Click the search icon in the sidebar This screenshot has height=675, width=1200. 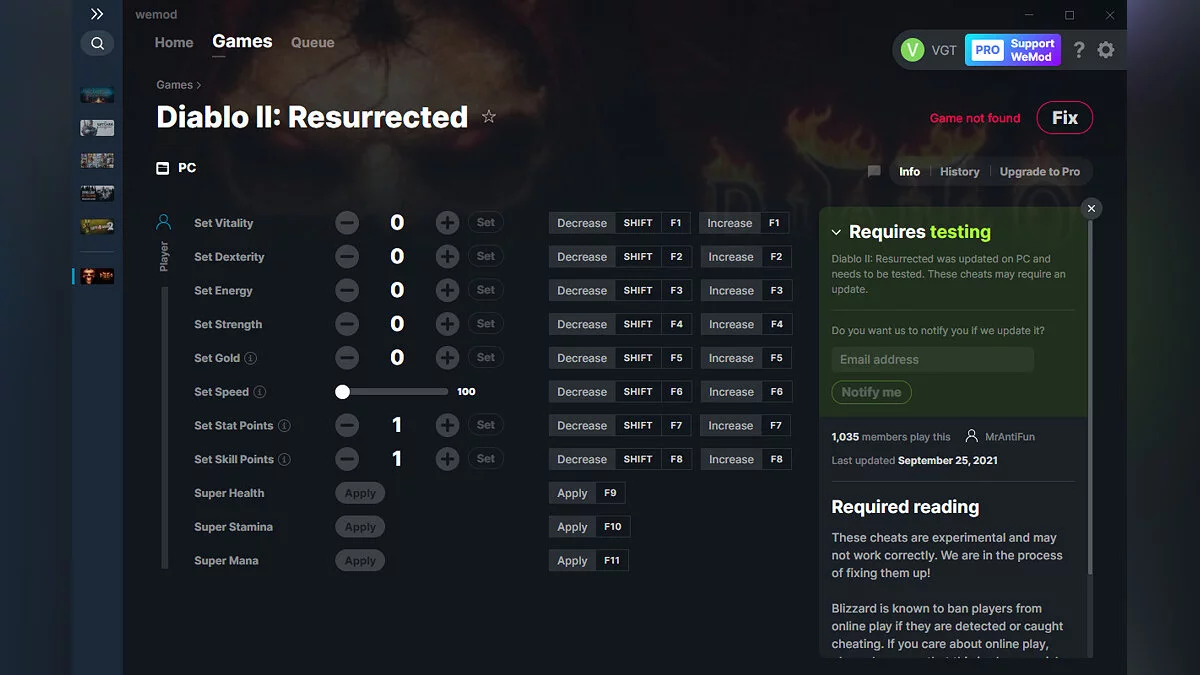pos(97,43)
